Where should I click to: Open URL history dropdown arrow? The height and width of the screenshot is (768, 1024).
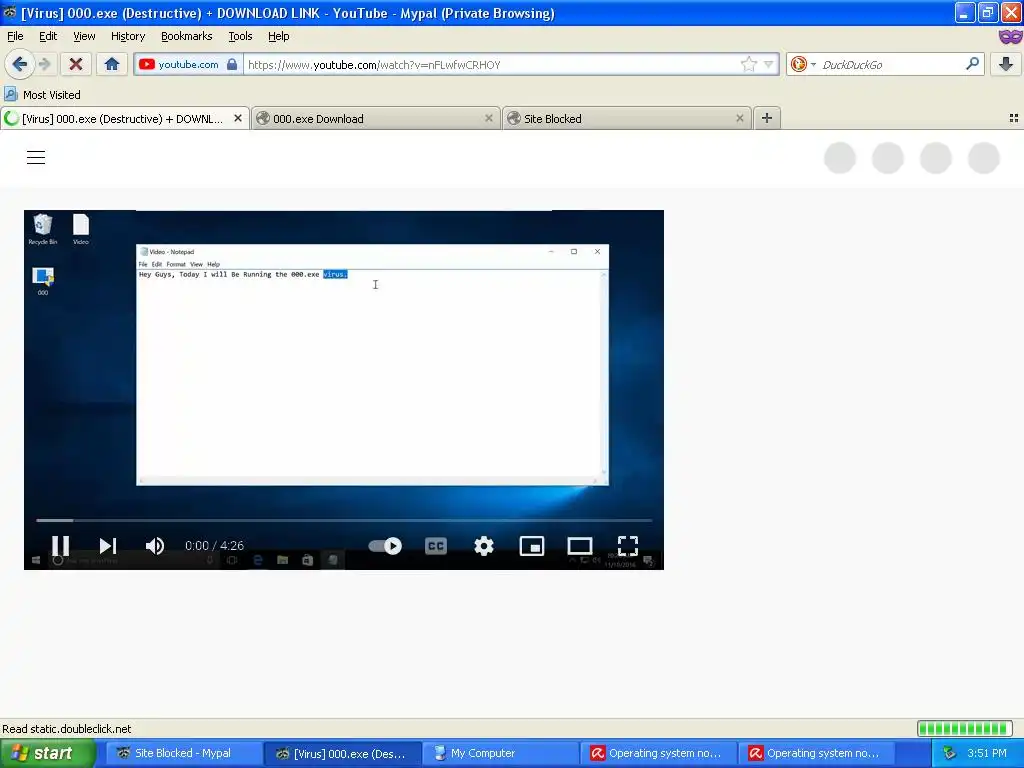769,64
